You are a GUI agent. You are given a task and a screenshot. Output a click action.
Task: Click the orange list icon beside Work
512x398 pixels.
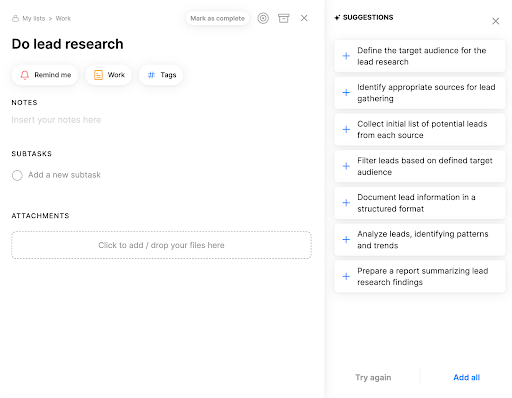[98, 75]
